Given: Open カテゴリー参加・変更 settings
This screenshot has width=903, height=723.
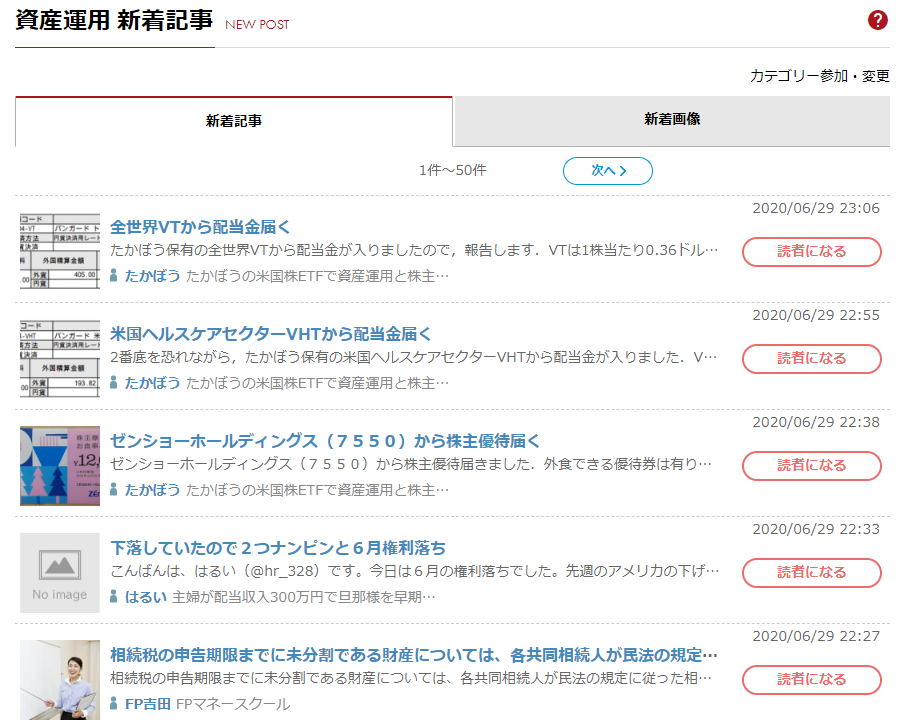Looking at the screenshot, I should click(x=821, y=74).
